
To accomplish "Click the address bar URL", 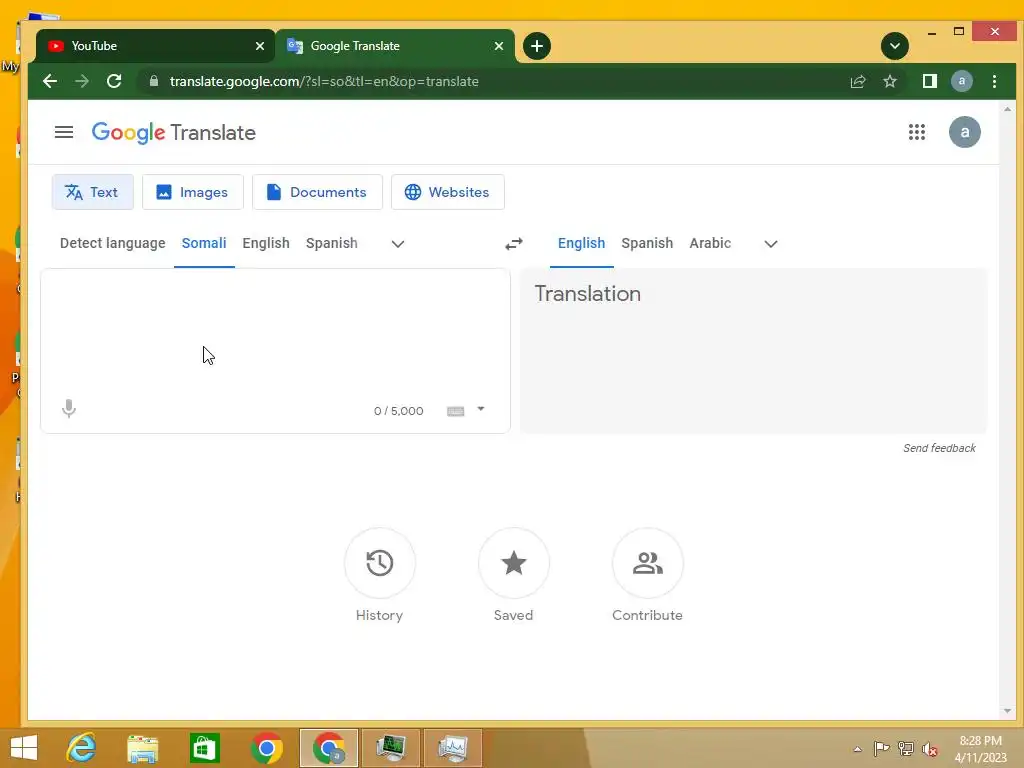I will coord(324,81).
